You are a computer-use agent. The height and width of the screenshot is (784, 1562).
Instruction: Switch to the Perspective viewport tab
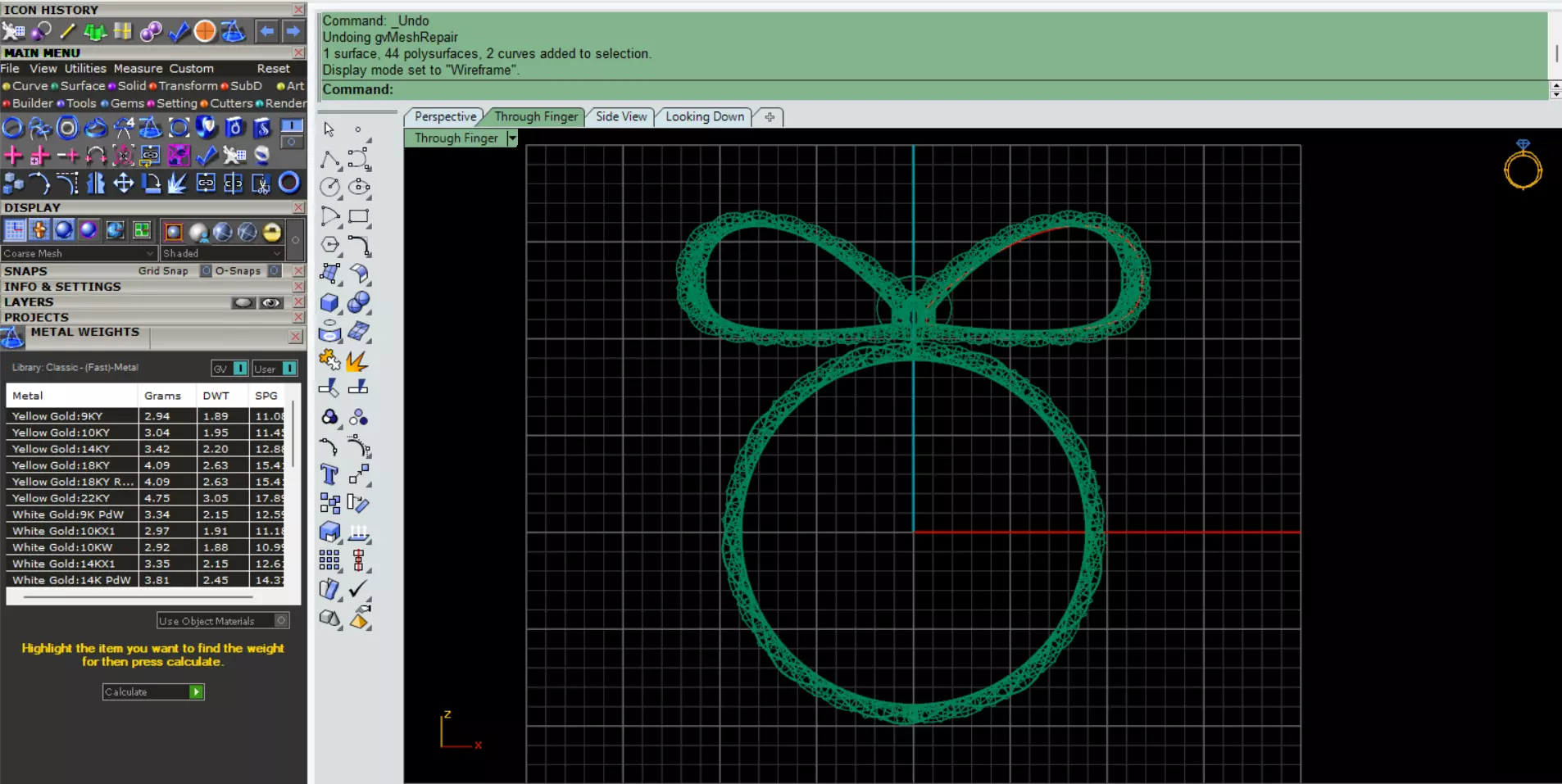coord(445,116)
